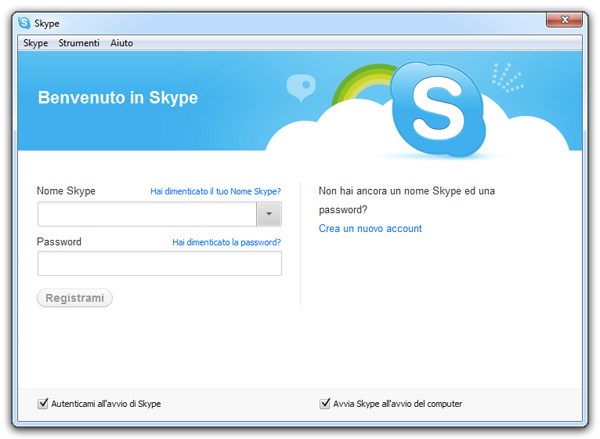
Task: Toggle 'Avvia Skype all'avvio del computer' checkbox
Action: (x=324, y=403)
